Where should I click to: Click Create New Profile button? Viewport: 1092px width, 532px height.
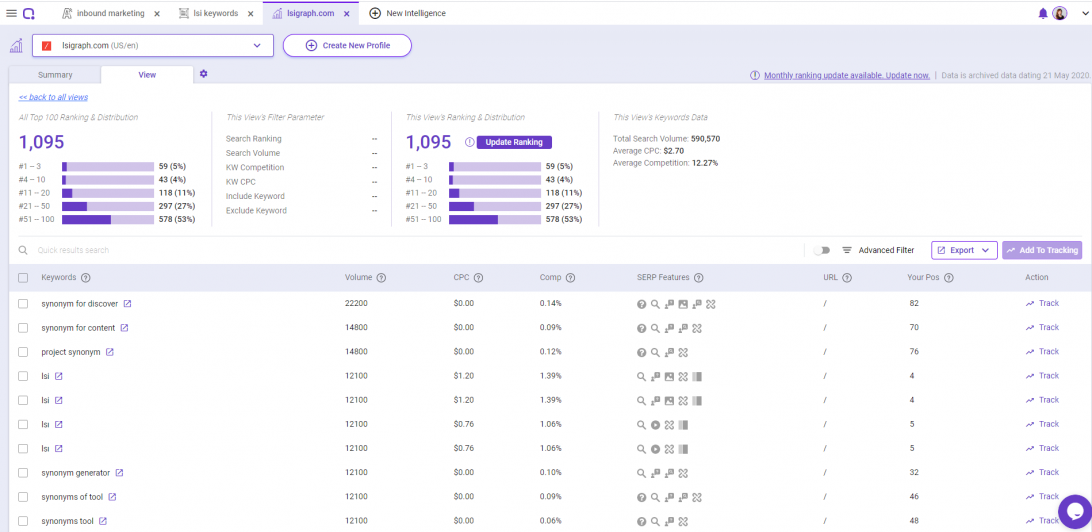tap(348, 46)
